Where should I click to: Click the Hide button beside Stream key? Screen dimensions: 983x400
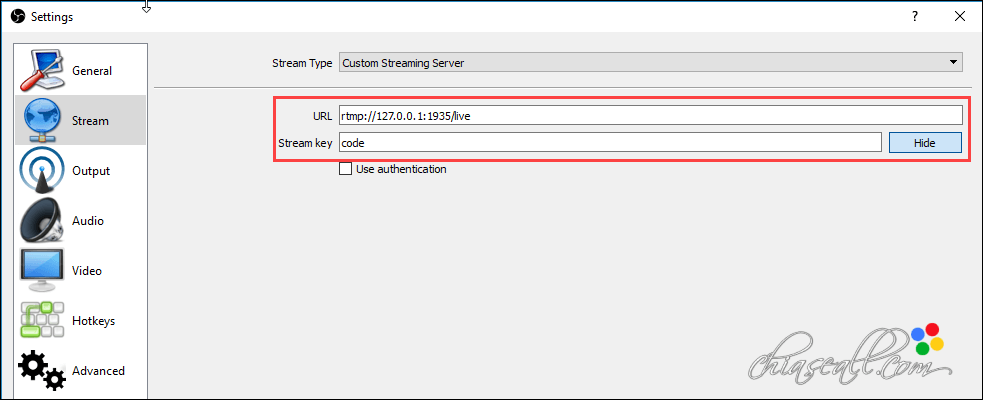pyautogui.click(x=925, y=143)
